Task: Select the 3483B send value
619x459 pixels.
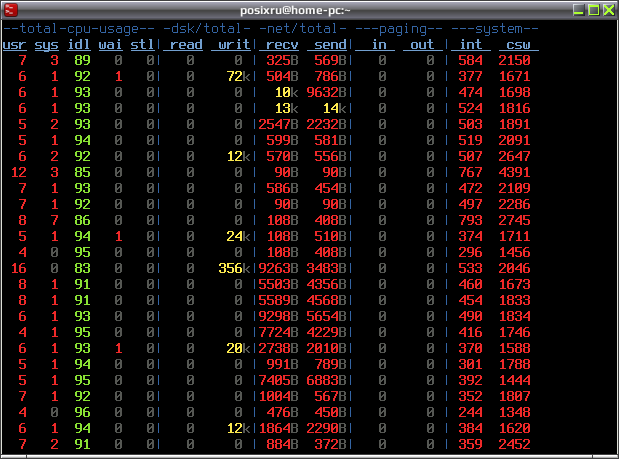Action: point(326,268)
